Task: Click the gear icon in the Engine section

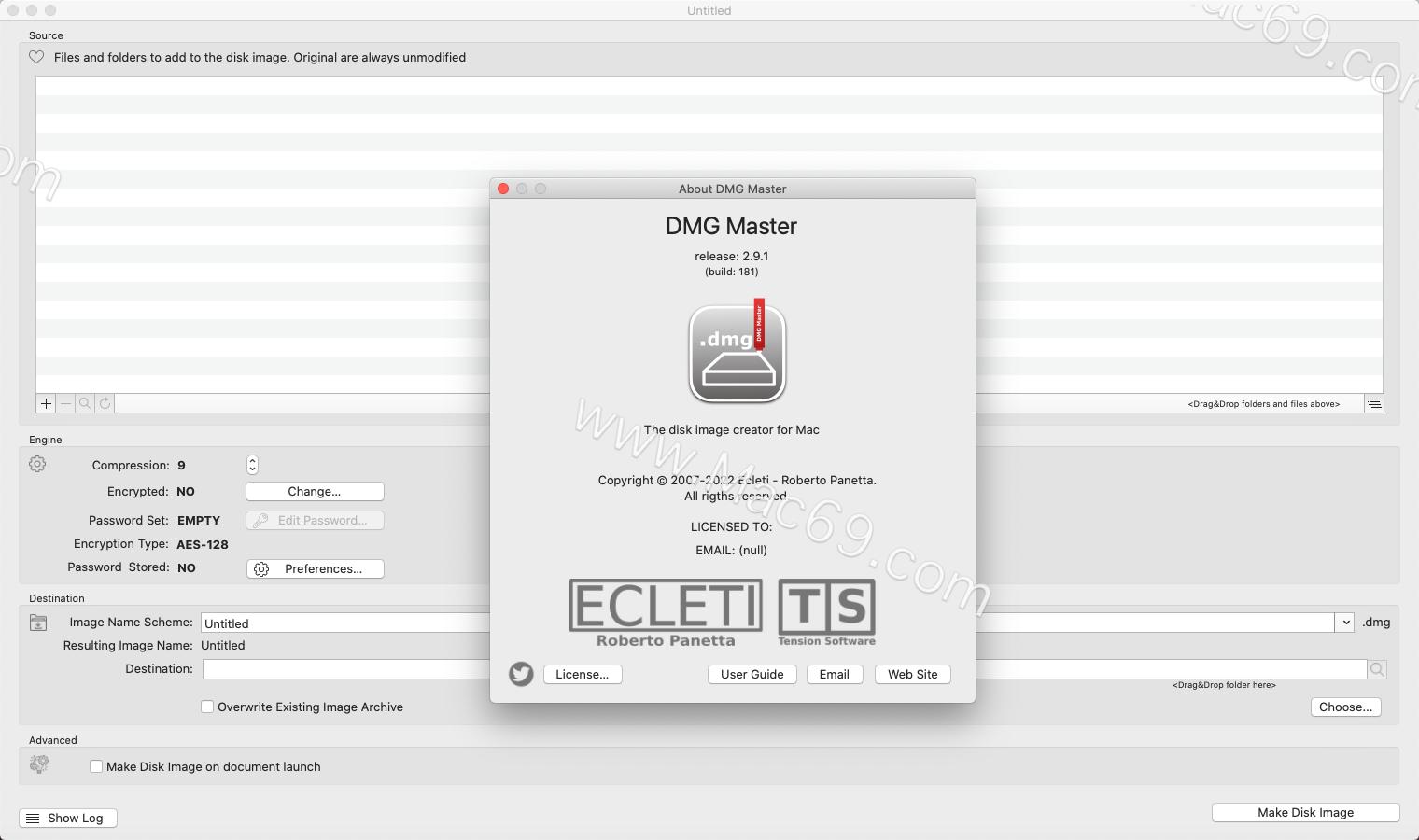Action: [36, 464]
